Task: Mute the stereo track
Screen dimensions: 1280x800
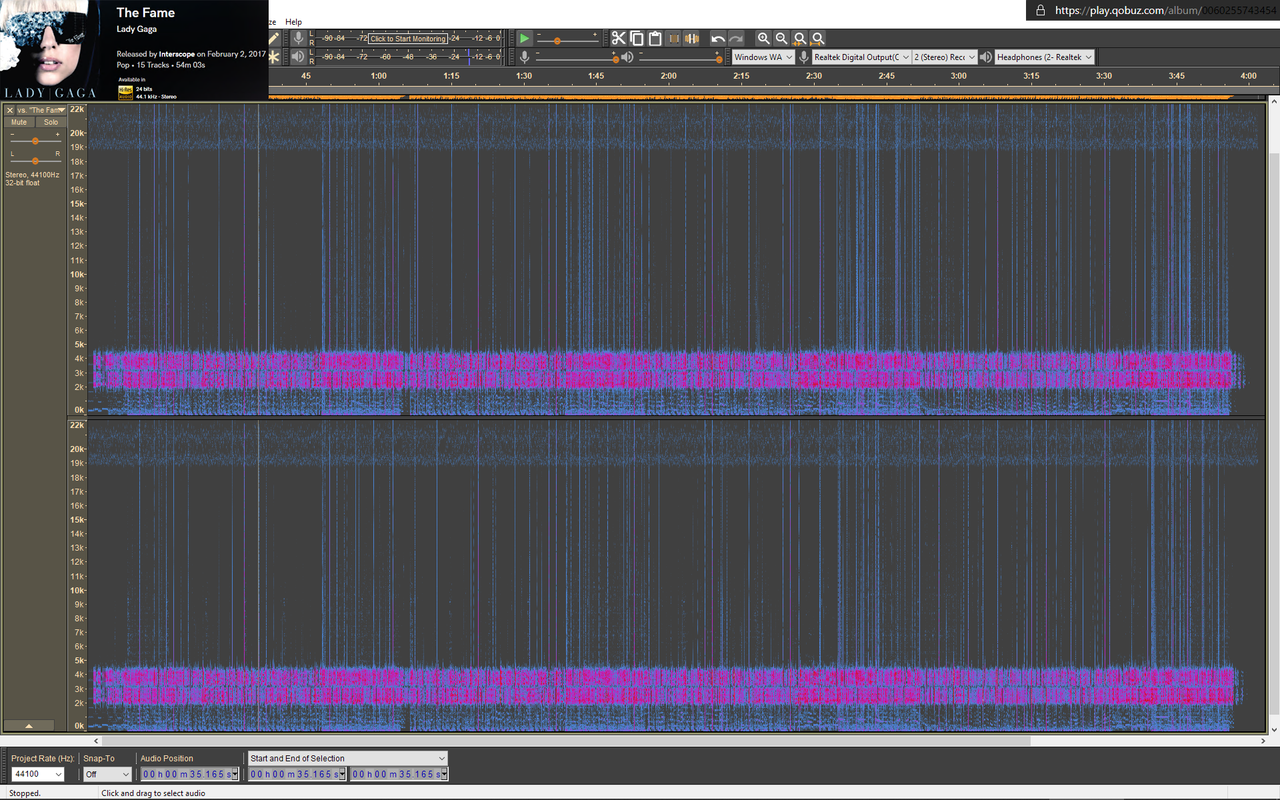Action: tap(19, 122)
